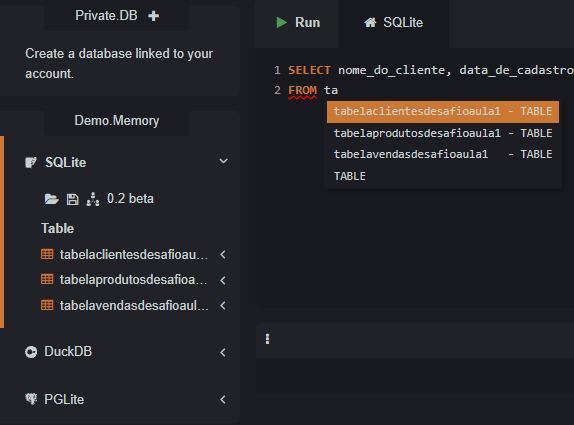574x425 pixels.
Task: Expand the PGLite section
Action: tap(223, 399)
